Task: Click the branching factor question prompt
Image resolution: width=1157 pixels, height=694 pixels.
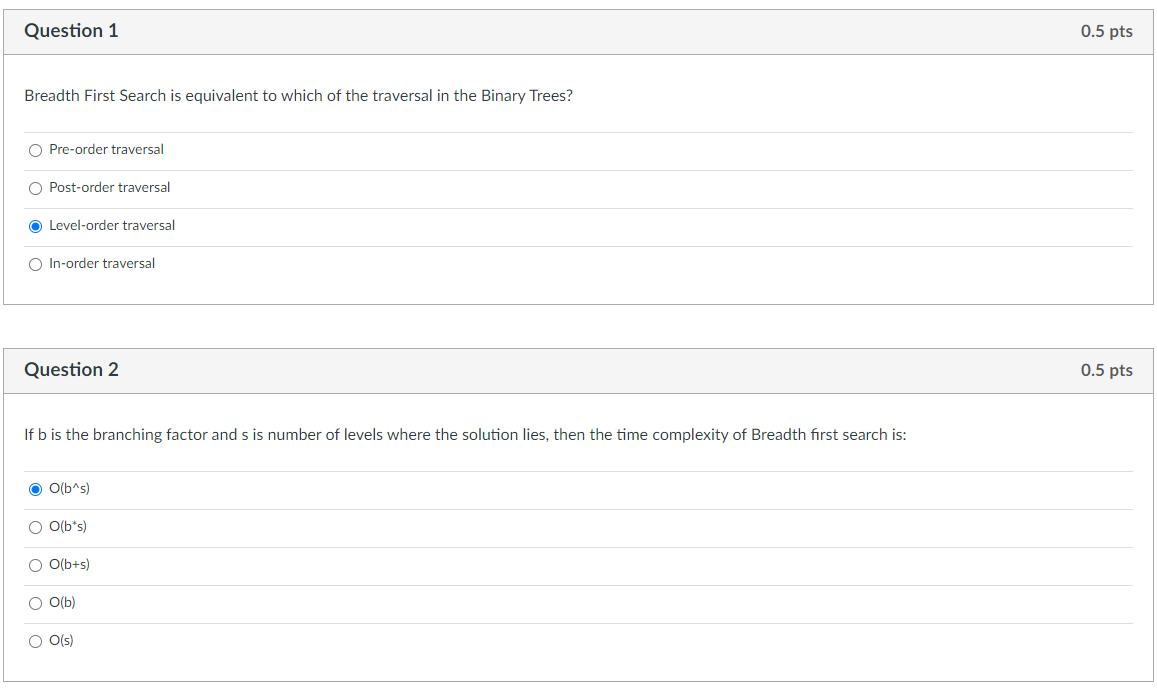Action: point(464,434)
